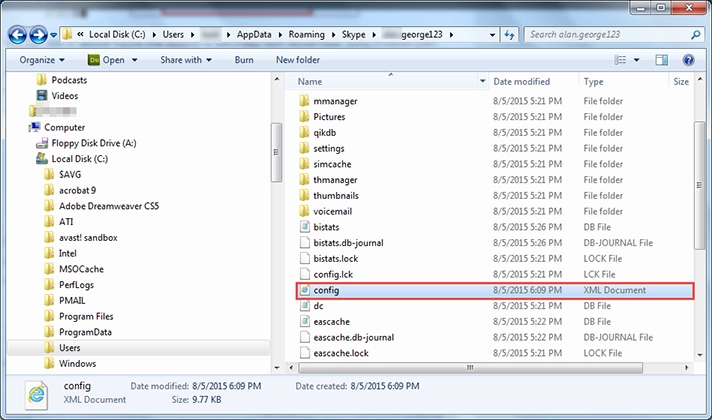Click the thmanager folder icon
712x420 pixels.
click(304, 180)
